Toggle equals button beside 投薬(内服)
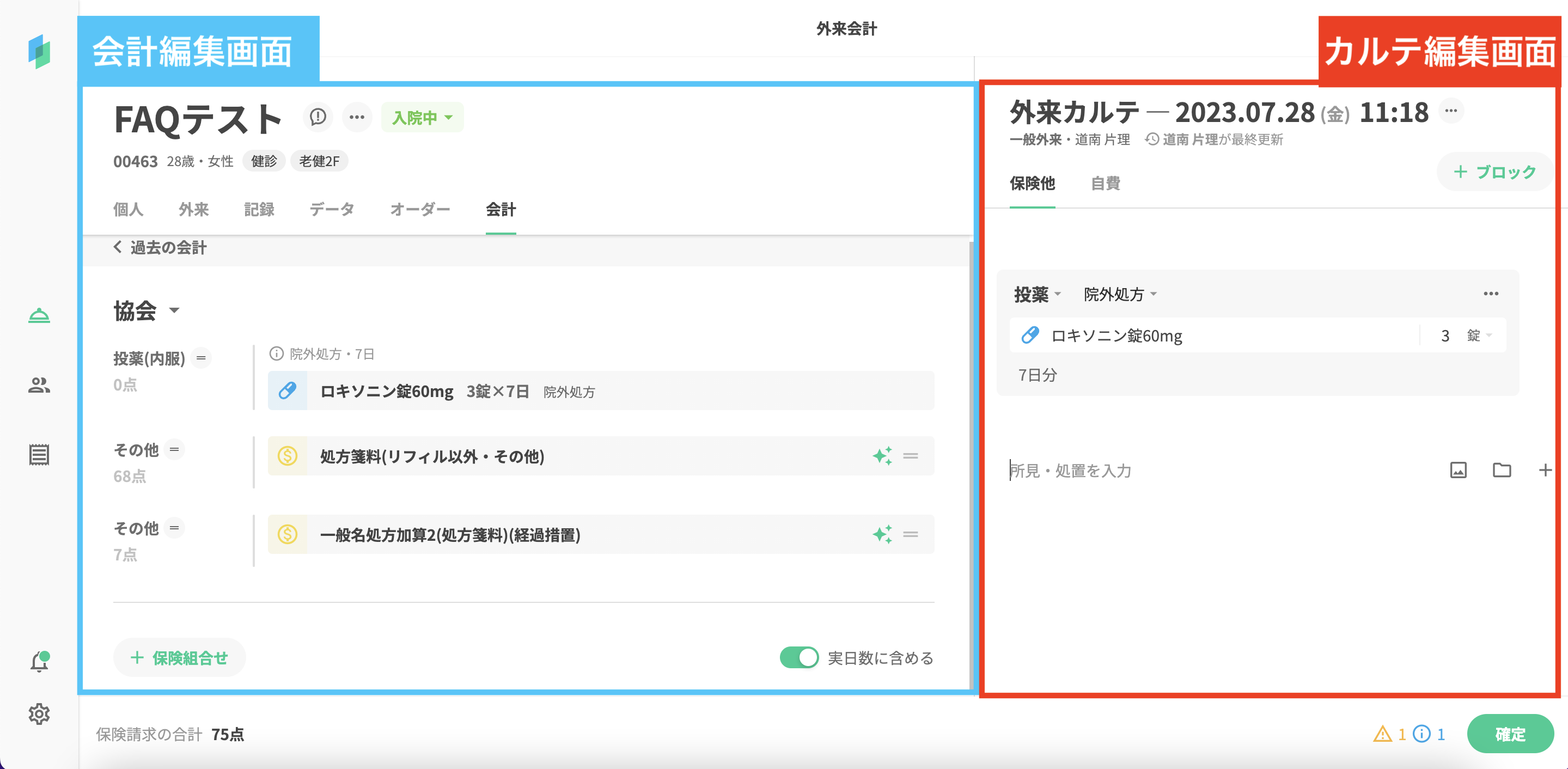This screenshot has height=769, width=1568. [201, 358]
